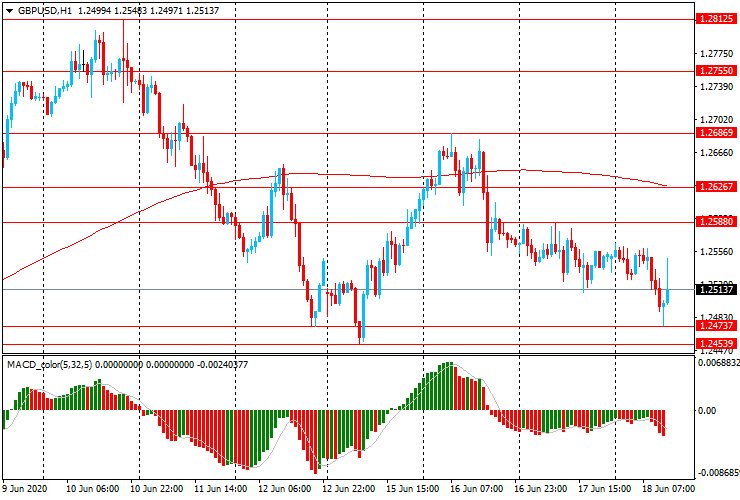Screen dimensions: 740x500
Task: Click the 15 Jun 15:00 time label
Action: pos(413,489)
